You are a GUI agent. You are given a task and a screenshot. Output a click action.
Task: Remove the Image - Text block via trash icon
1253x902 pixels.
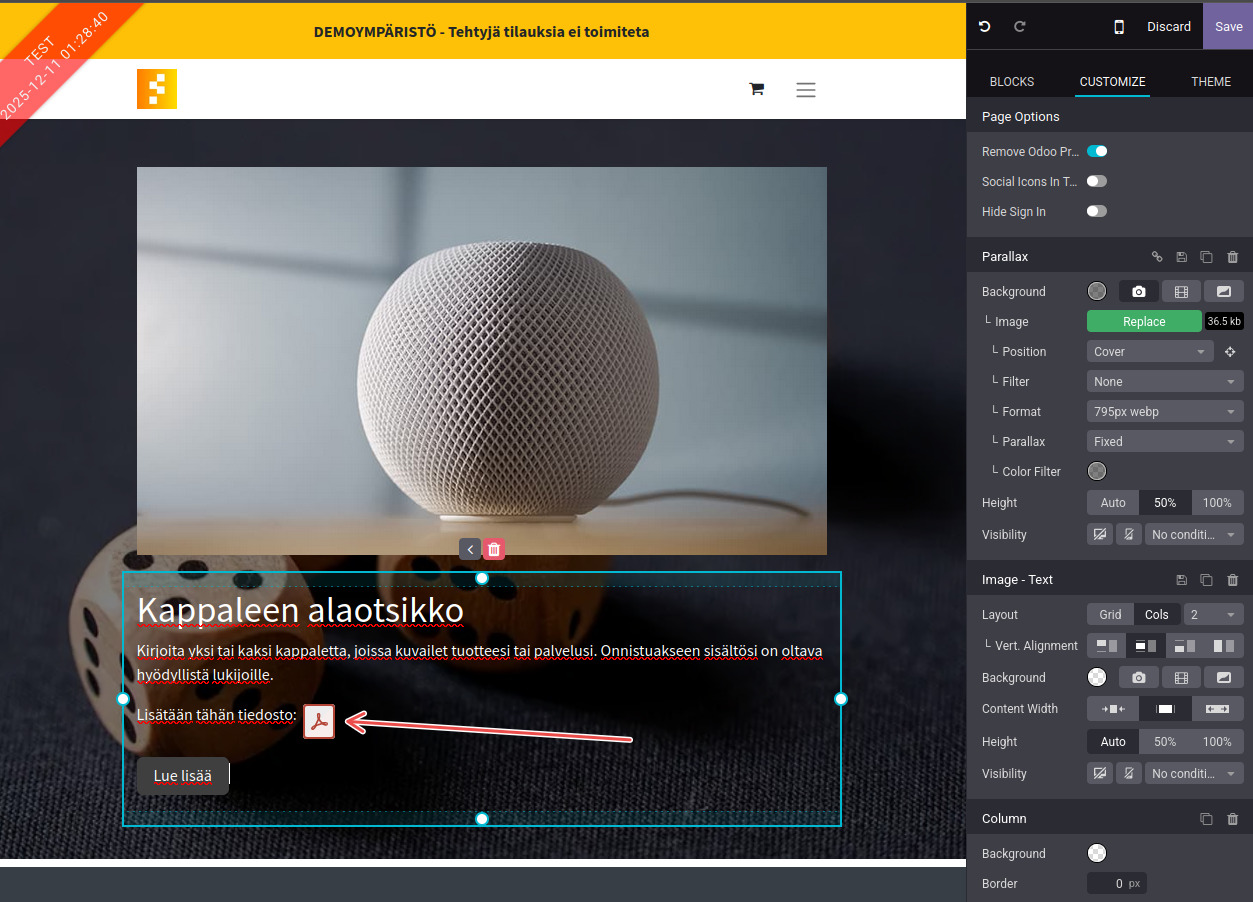(1232, 580)
